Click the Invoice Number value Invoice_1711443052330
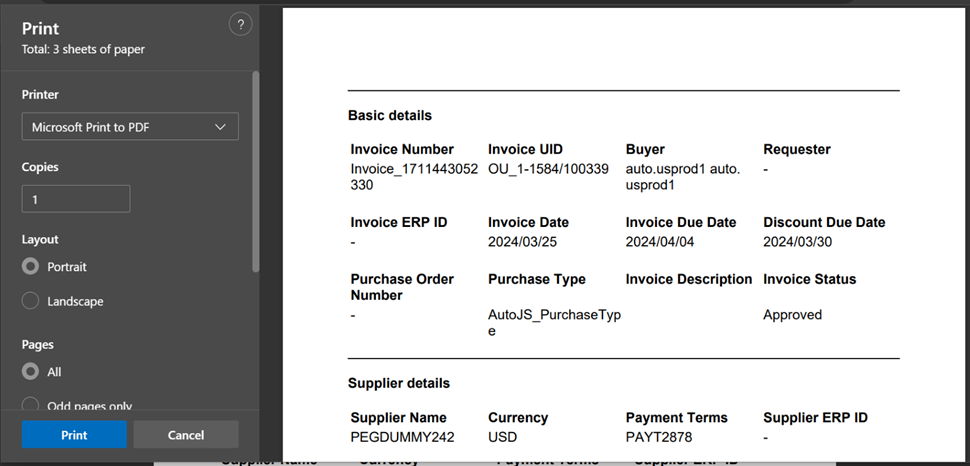This screenshot has width=970, height=466. tap(414, 177)
